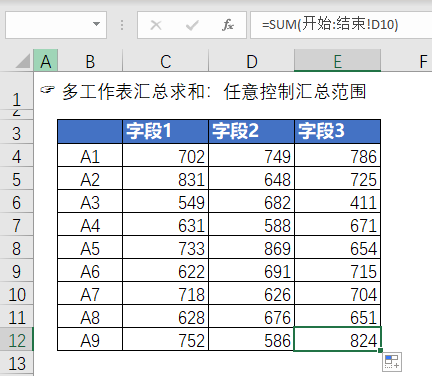Viewport: 432px width, 376px height.
Task: Click the Select All corner triangle
Action: 23,61
